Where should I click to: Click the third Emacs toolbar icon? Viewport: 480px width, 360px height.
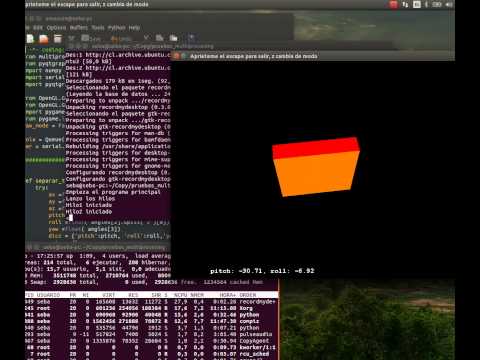[x=58, y=39]
